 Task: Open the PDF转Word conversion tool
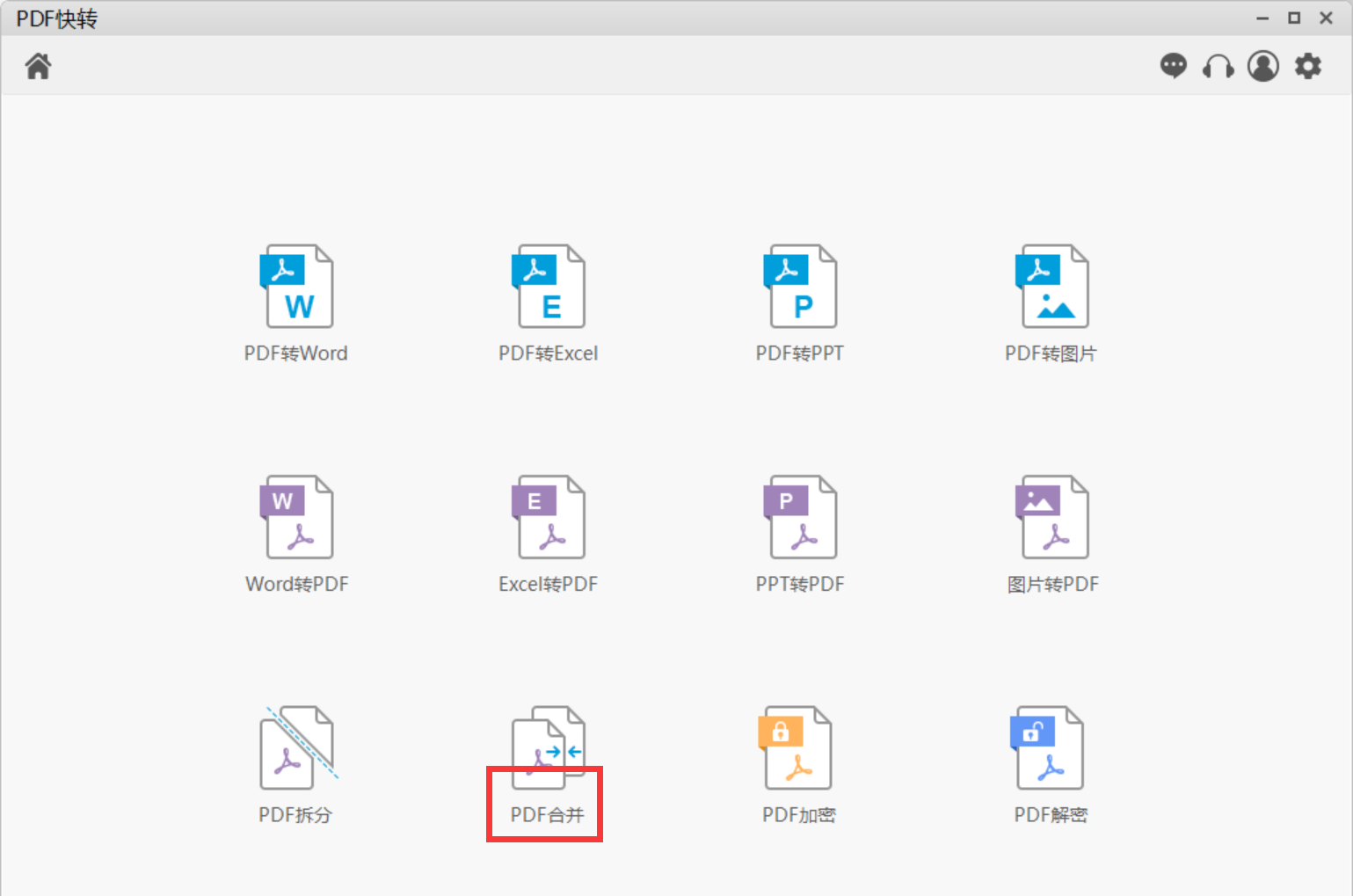click(296, 287)
